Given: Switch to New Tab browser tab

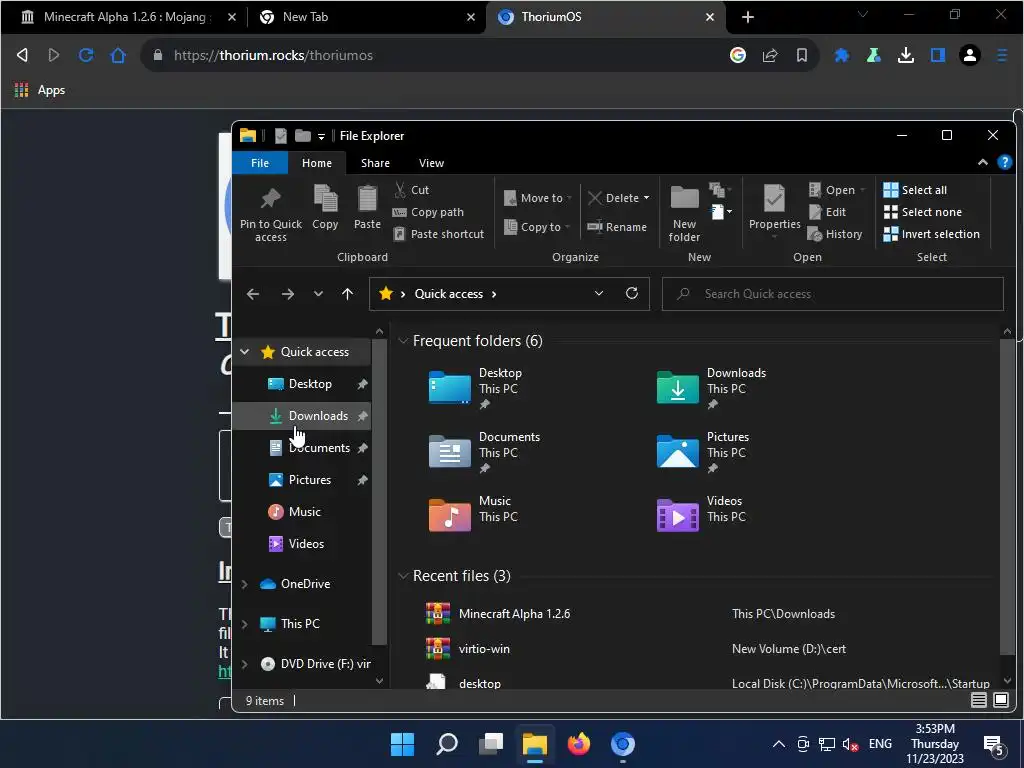Looking at the screenshot, I should [x=366, y=17].
